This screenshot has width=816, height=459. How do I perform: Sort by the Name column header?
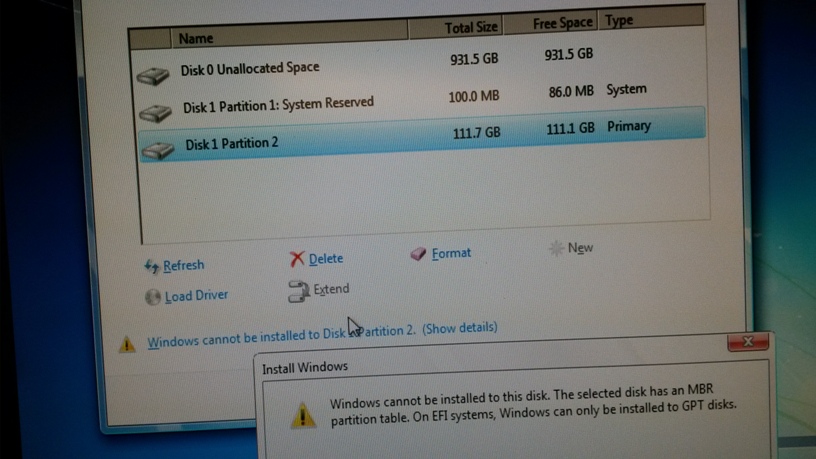pyautogui.click(x=289, y=34)
